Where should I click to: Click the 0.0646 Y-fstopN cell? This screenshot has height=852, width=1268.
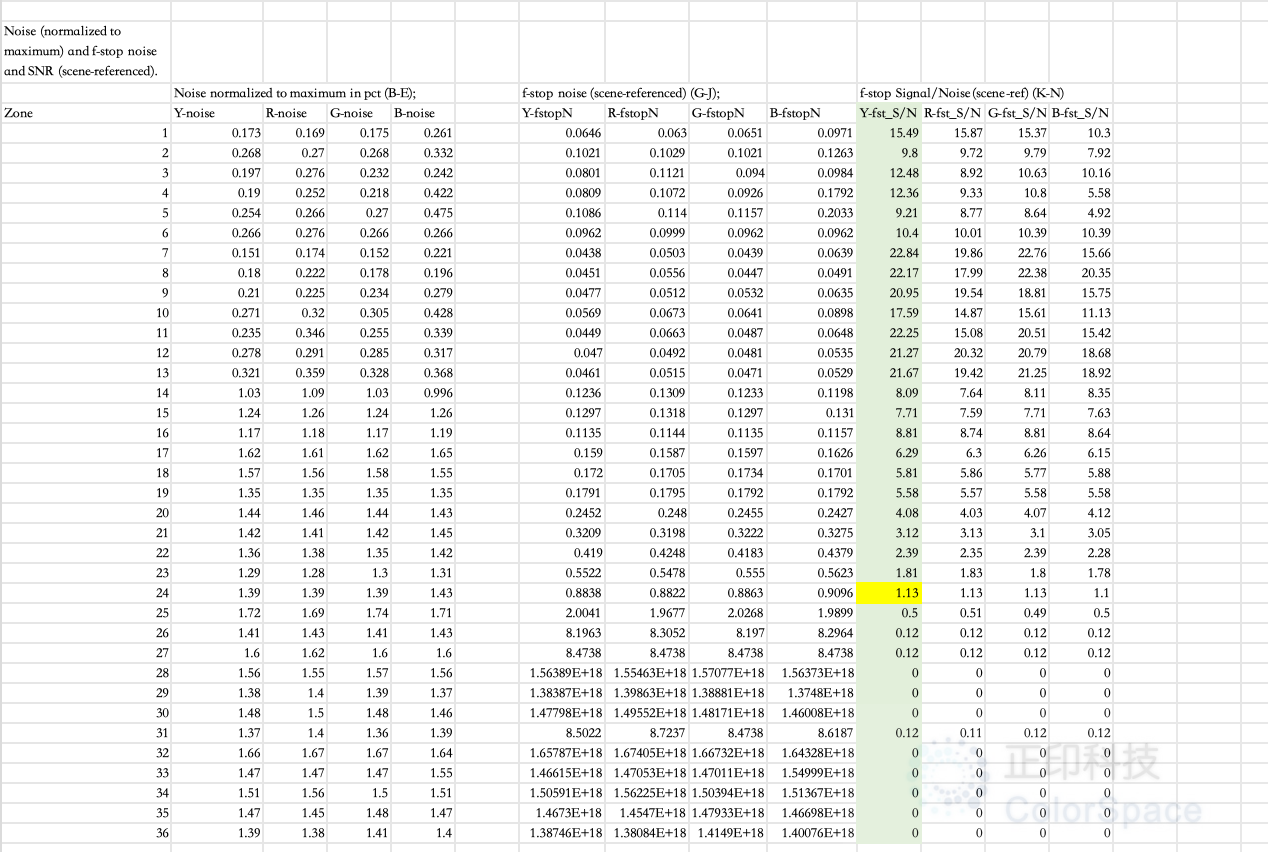(x=562, y=133)
